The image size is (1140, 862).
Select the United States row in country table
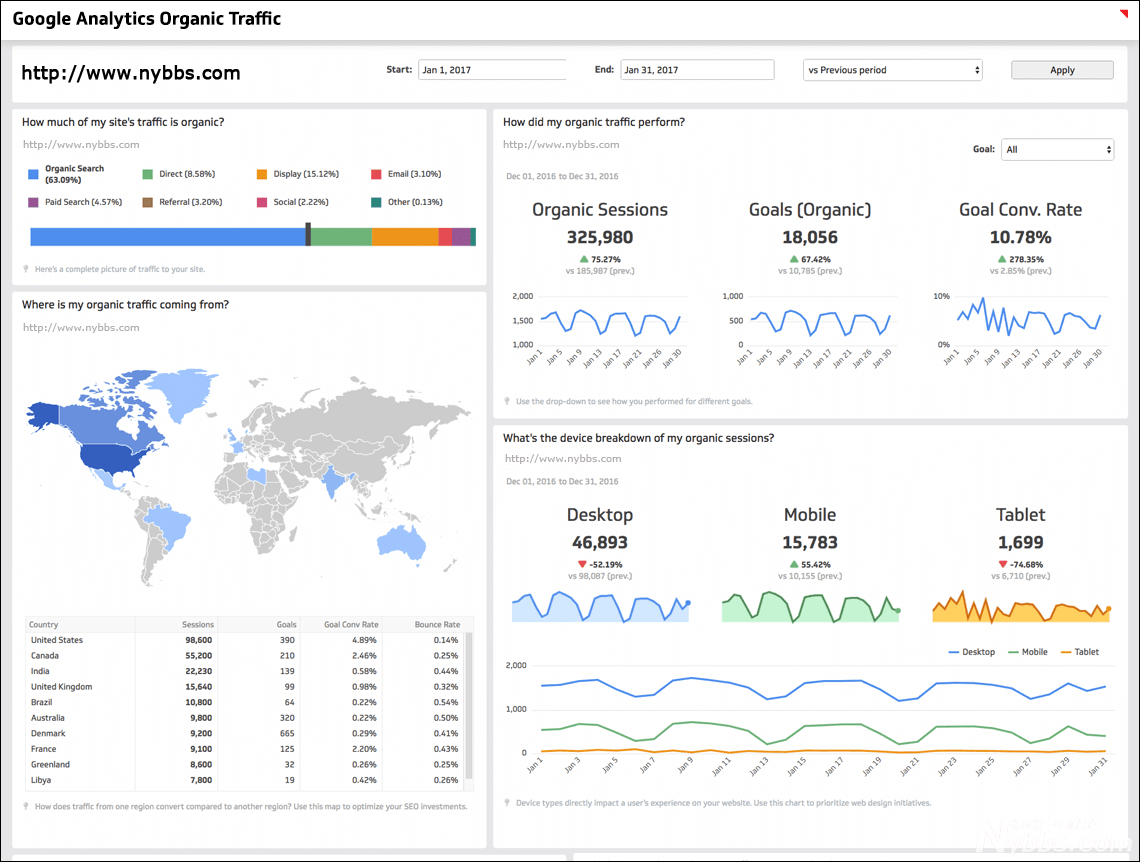(57, 640)
